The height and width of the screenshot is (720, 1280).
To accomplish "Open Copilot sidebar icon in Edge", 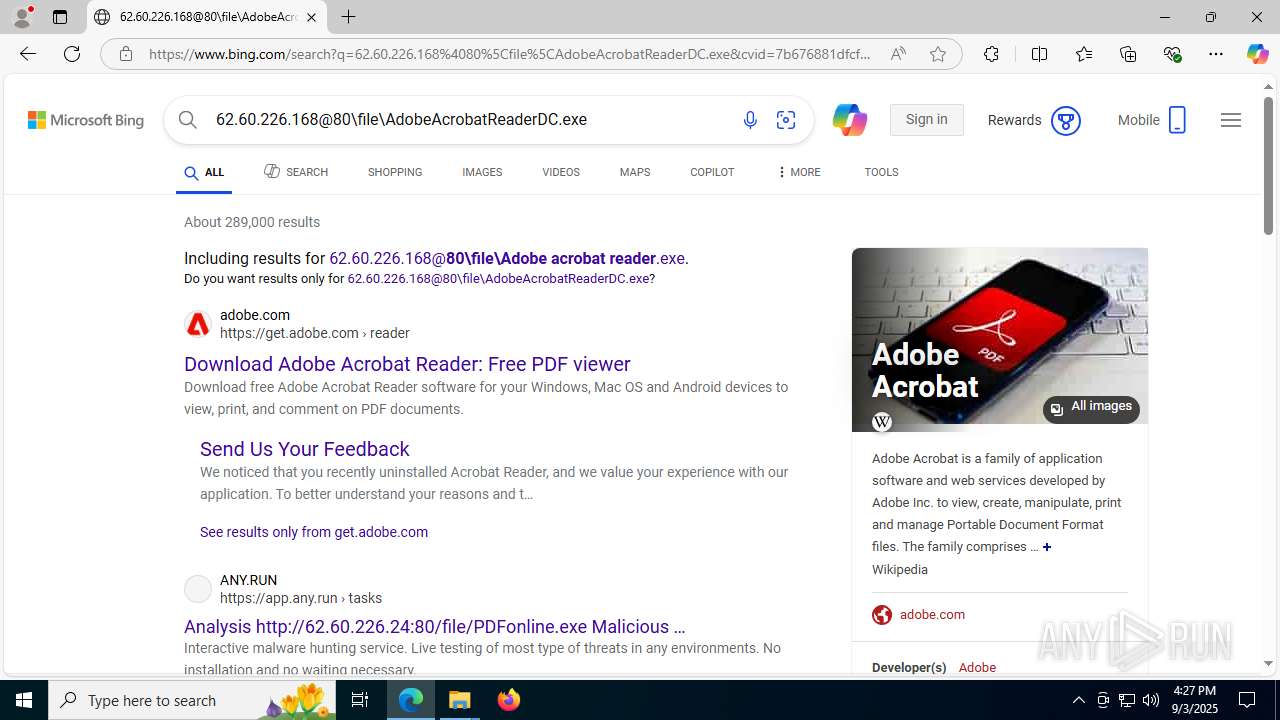I will [1257, 54].
